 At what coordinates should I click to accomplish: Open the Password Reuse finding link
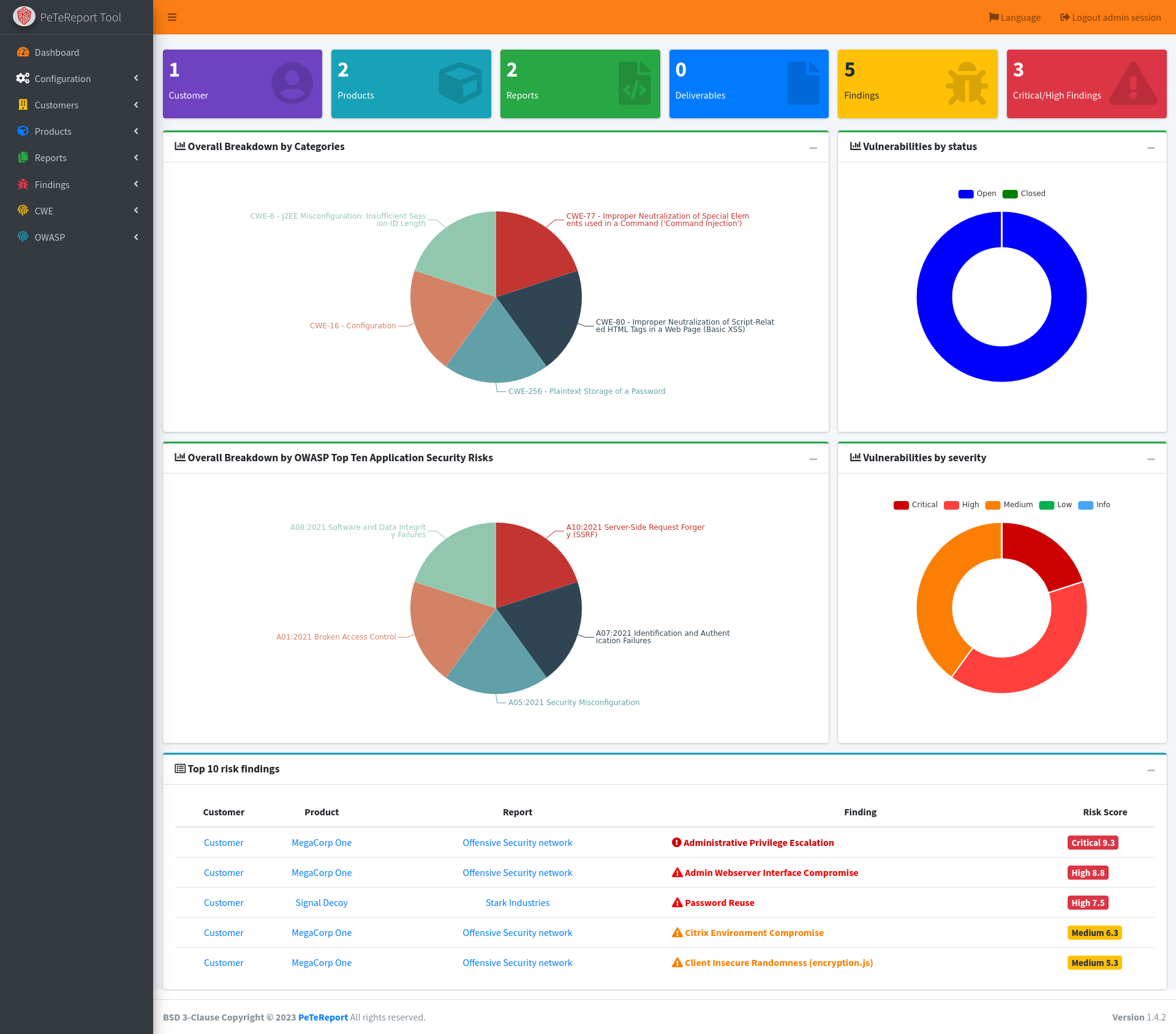pyautogui.click(x=720, y=902)
